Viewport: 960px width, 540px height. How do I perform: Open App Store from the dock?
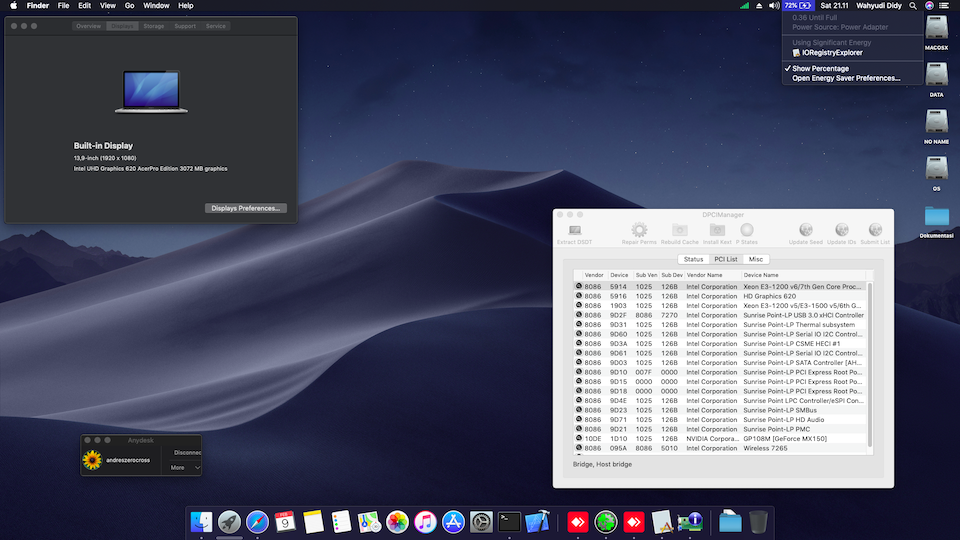pyautogui.click(x=453, y=522)
